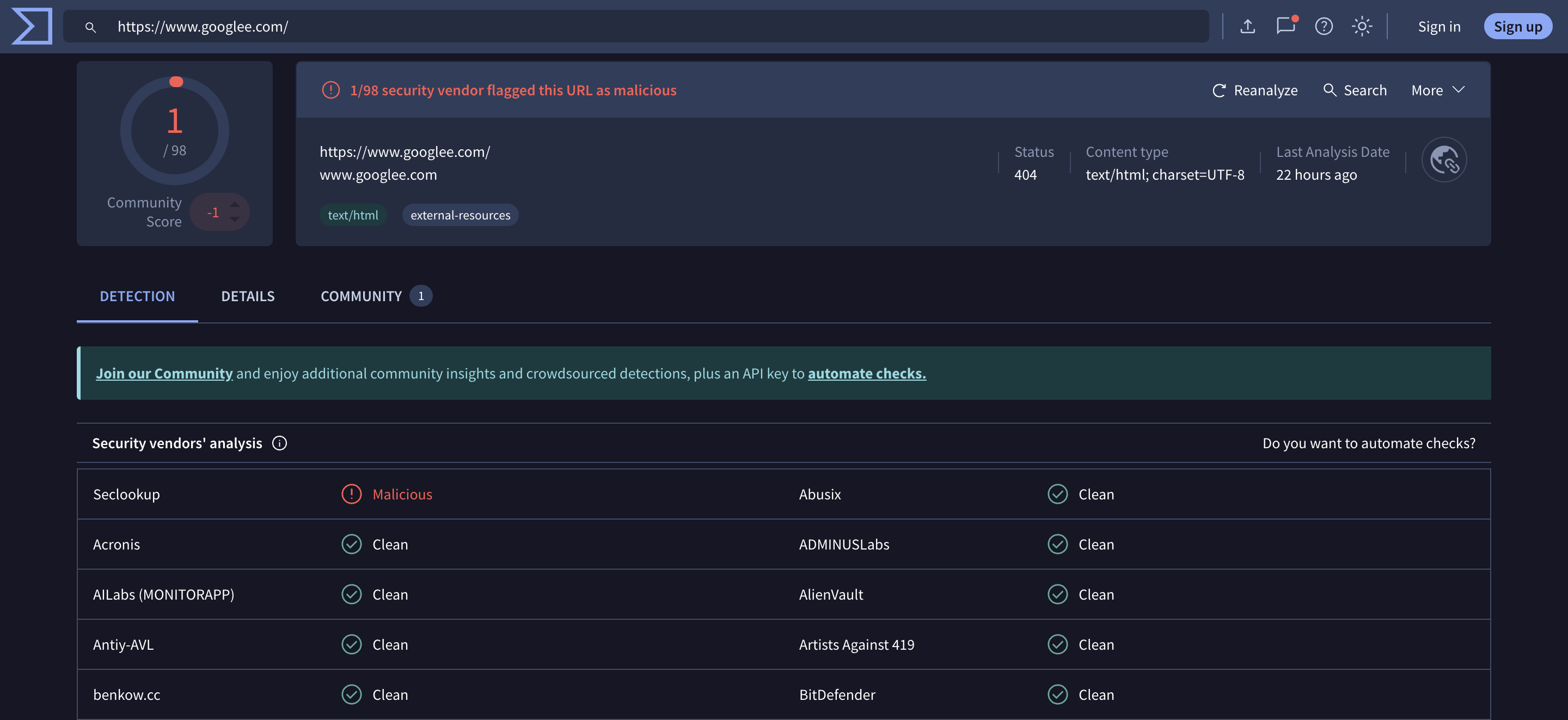The height and width of the screenshot is (720, 1568).
Task: Switch to the Details tab
Action: (x=248, y=296)
